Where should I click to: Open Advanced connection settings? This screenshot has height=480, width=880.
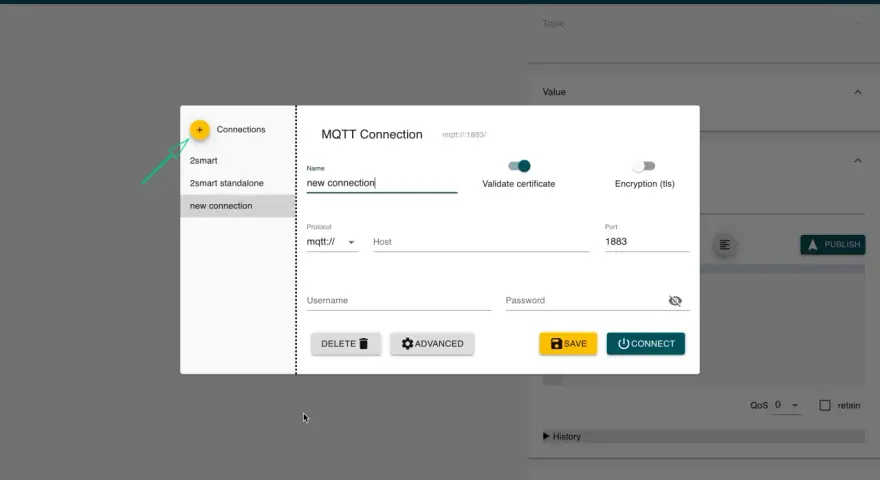tap(432, 344)
